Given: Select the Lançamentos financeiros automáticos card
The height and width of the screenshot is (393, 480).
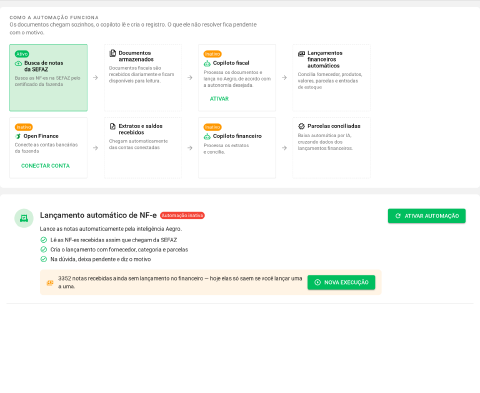Looking at the screenshot, I should (x=332, y=78).
